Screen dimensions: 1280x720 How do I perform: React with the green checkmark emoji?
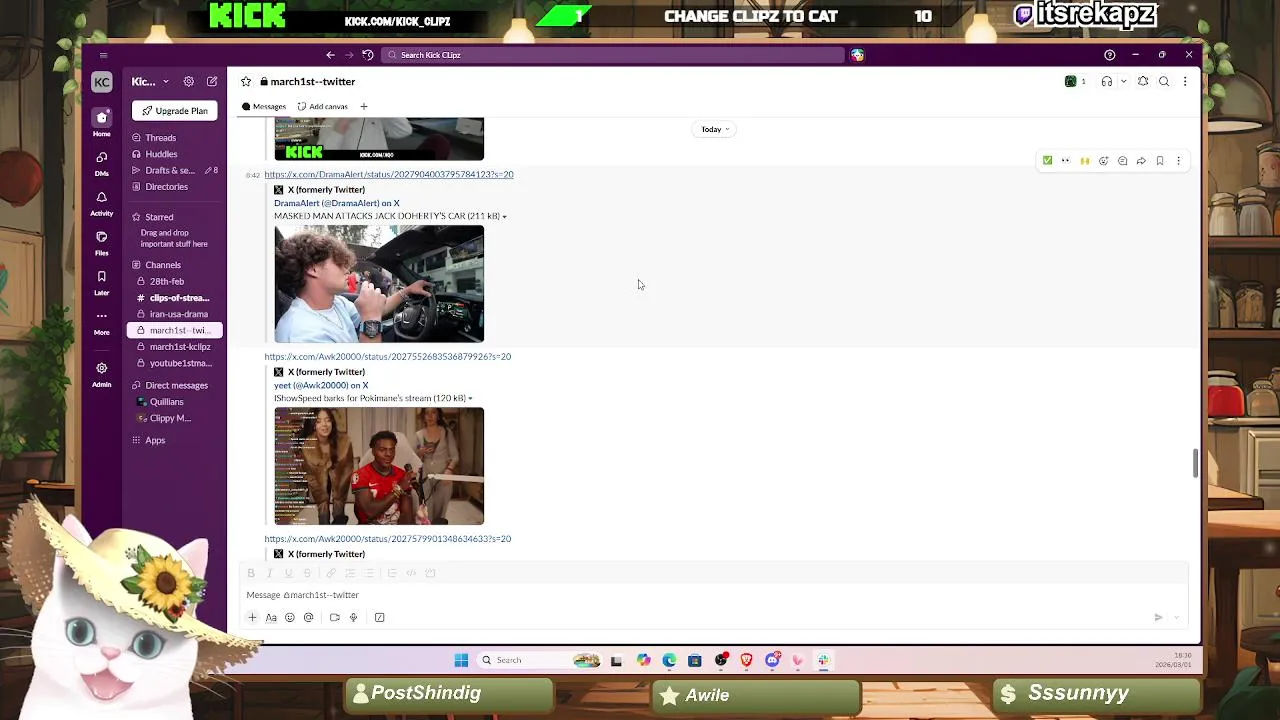click(1047, 161)
